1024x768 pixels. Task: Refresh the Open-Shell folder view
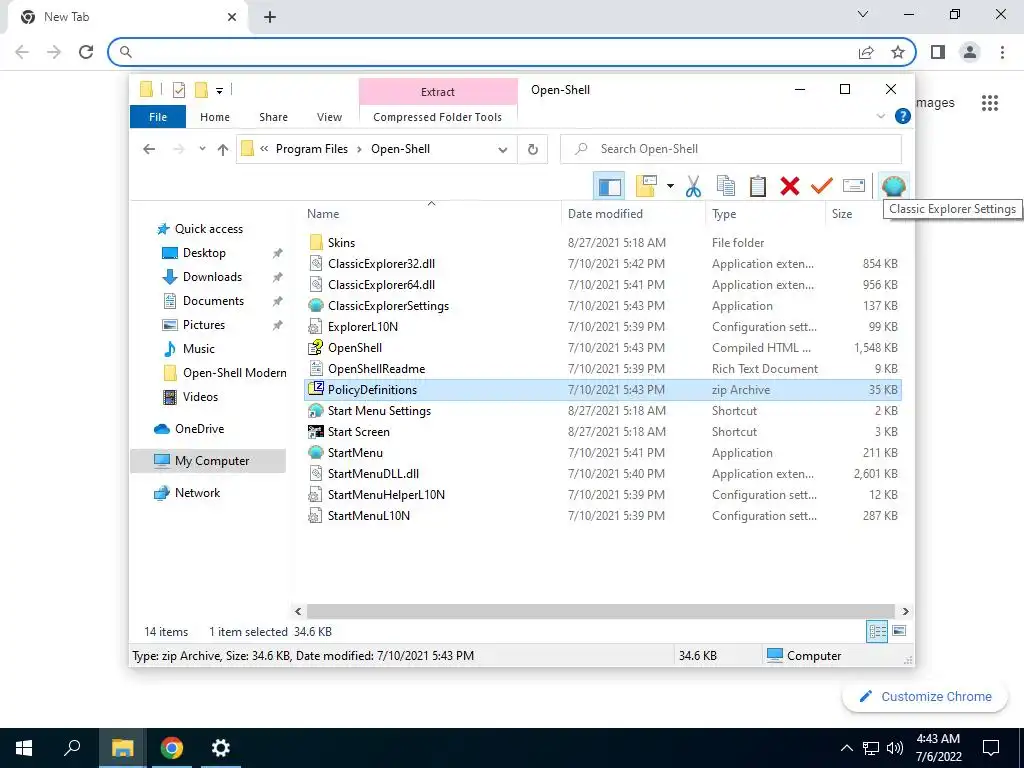click(x=533, y=149)
